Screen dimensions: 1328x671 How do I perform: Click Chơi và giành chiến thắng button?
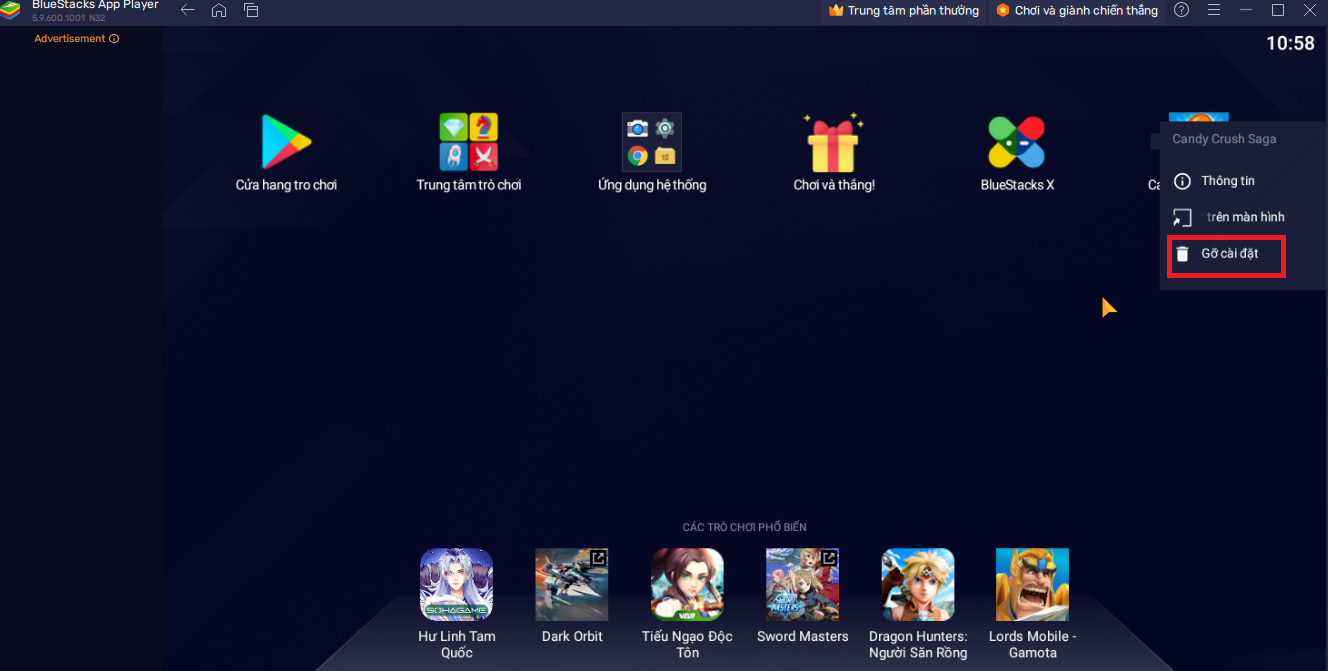1077,11
